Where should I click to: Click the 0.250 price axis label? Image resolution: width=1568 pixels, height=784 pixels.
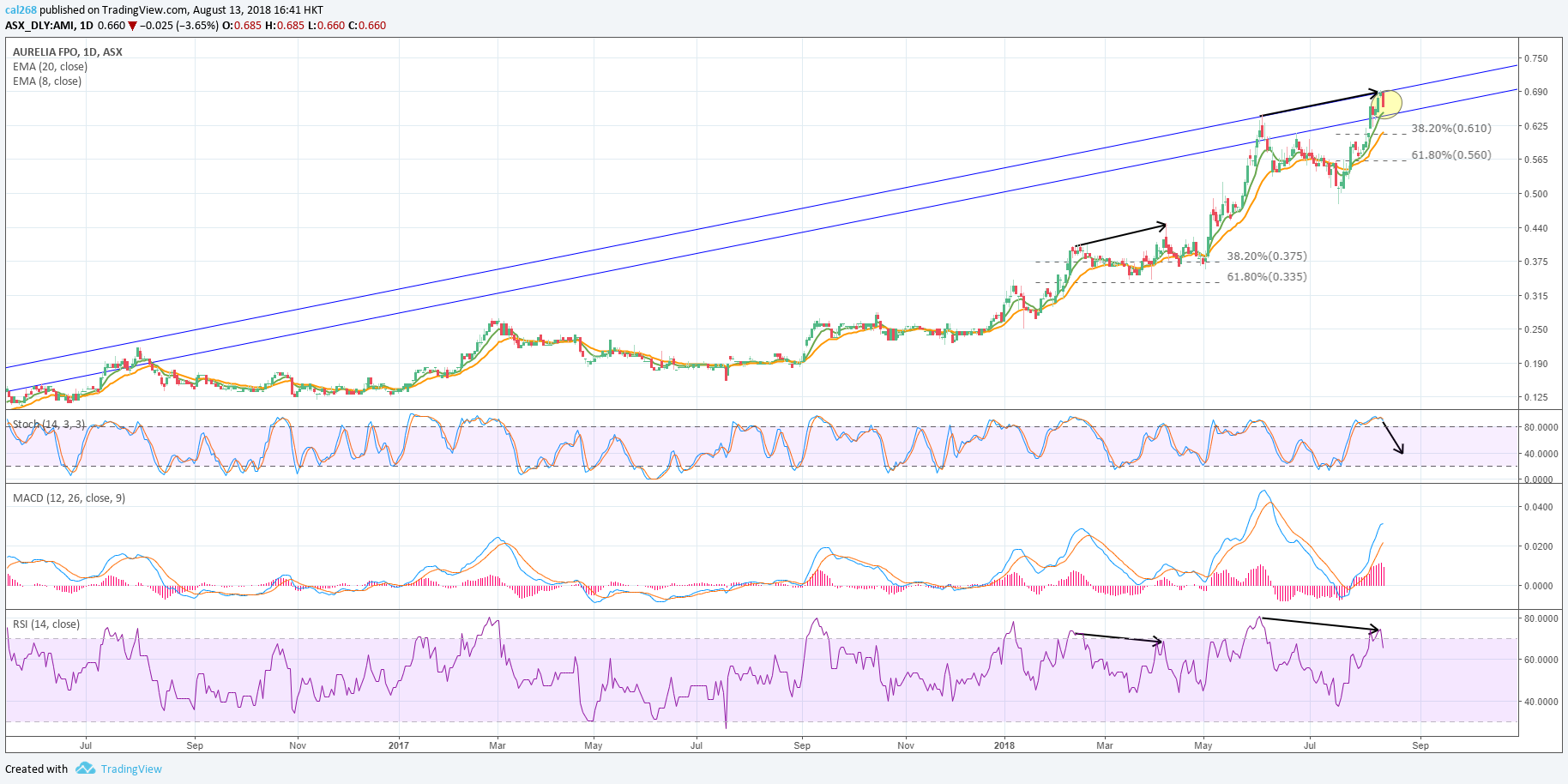[1535, 329]
